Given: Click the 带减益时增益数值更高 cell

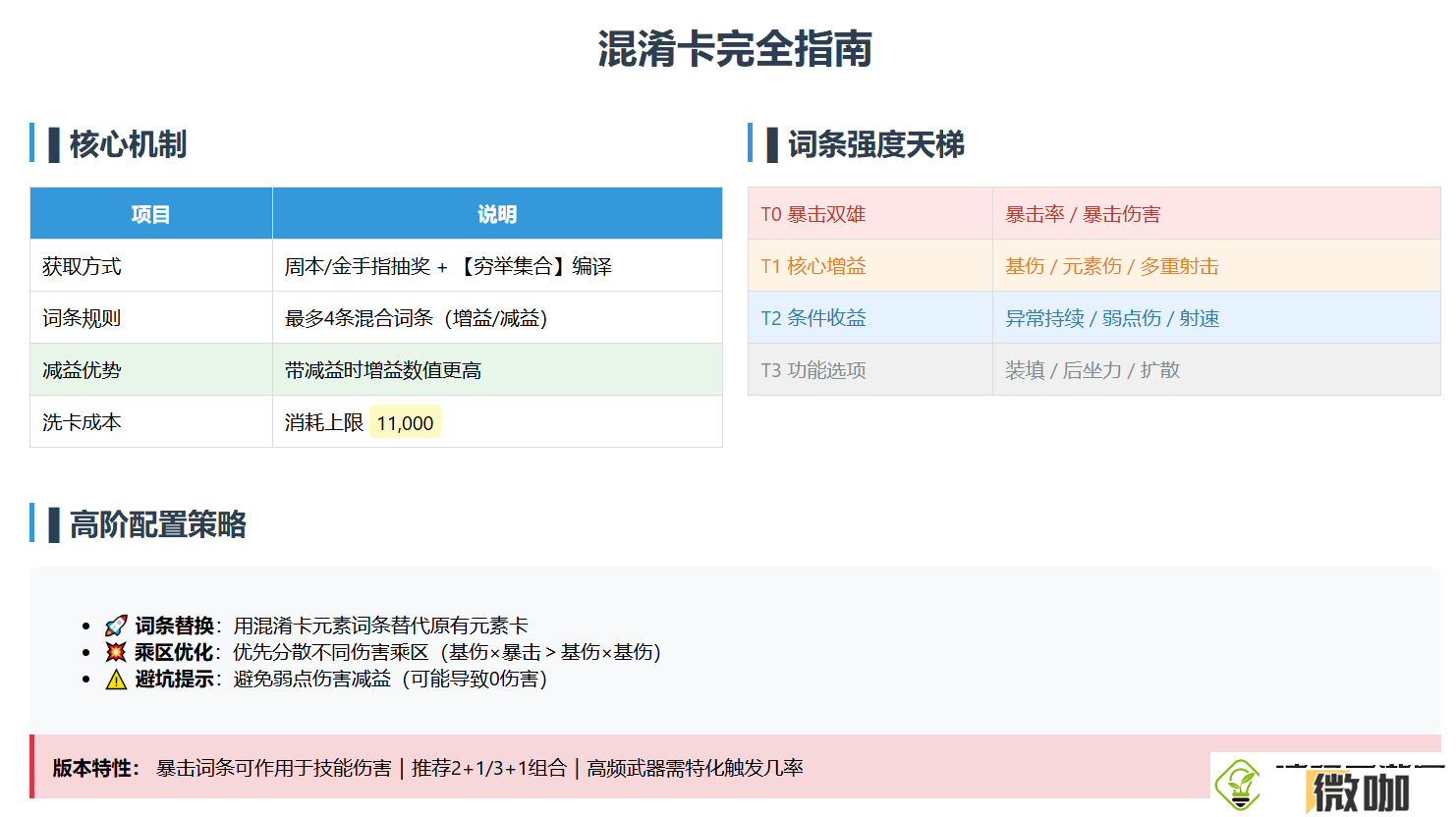Looking at the screenshot, I should [497, 370].
